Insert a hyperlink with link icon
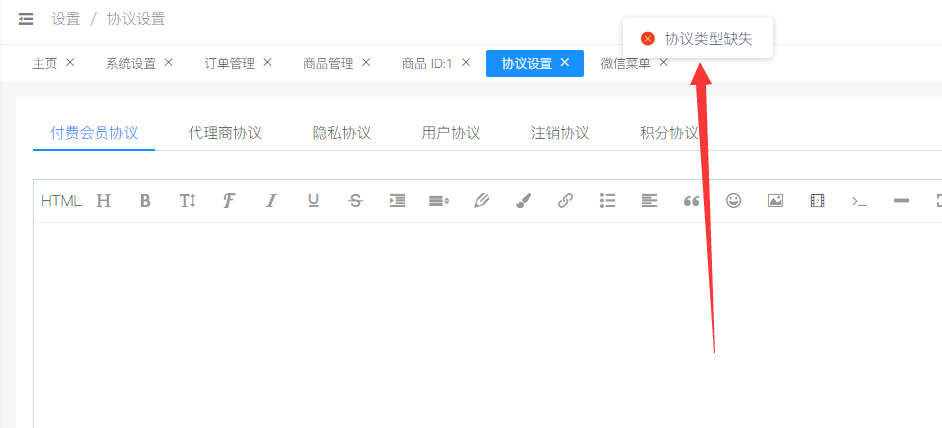Image resolution: width=942 pixels, height=428 pixels. [x=565, y=201]
